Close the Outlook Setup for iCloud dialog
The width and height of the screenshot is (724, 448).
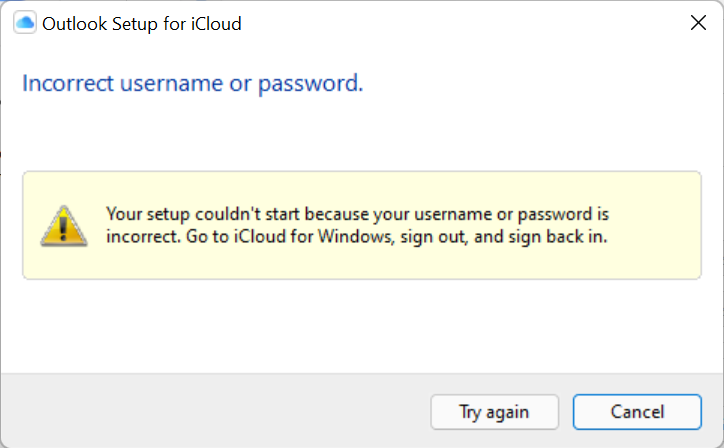(698, 23)
